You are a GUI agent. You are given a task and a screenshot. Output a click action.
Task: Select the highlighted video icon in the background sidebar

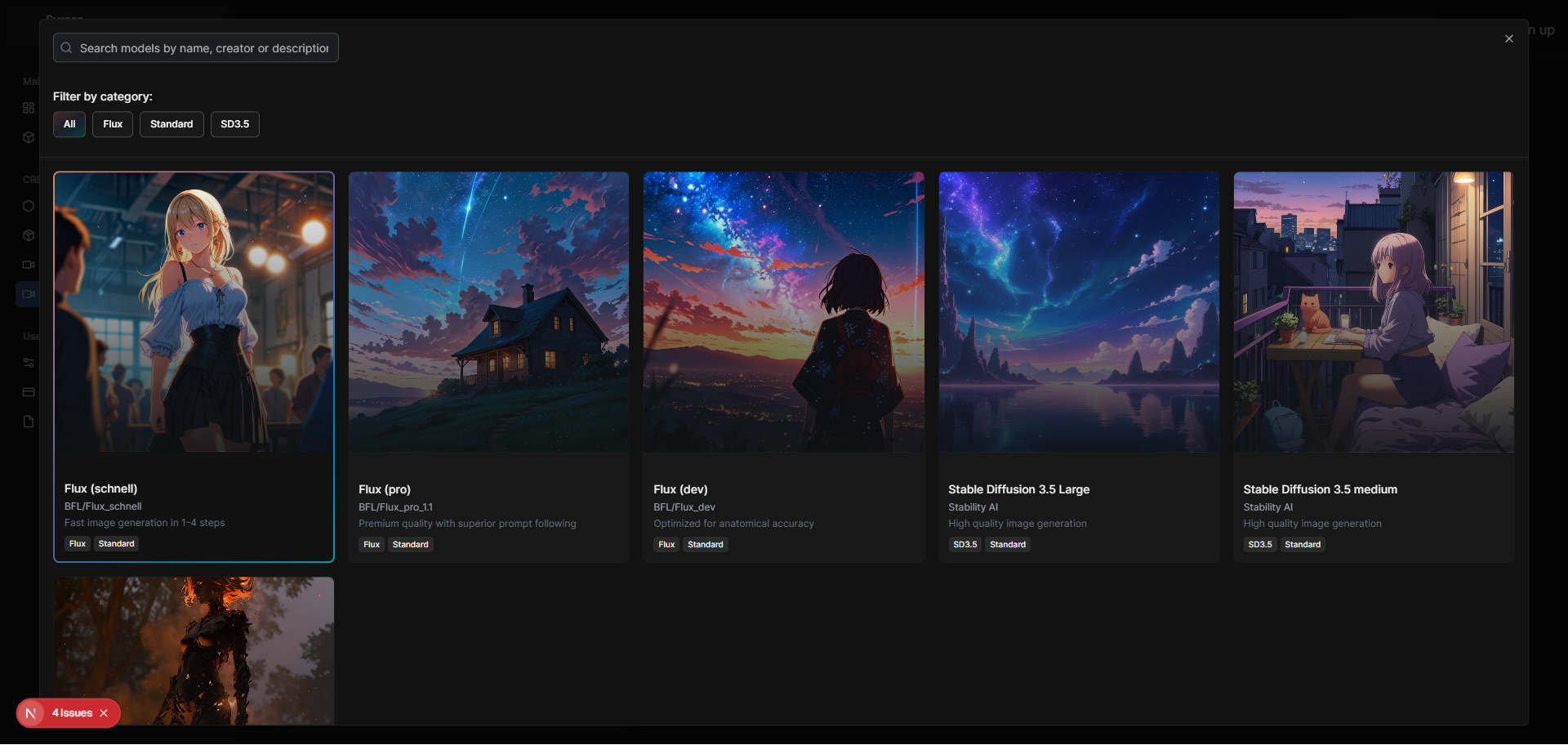[29, 294]
